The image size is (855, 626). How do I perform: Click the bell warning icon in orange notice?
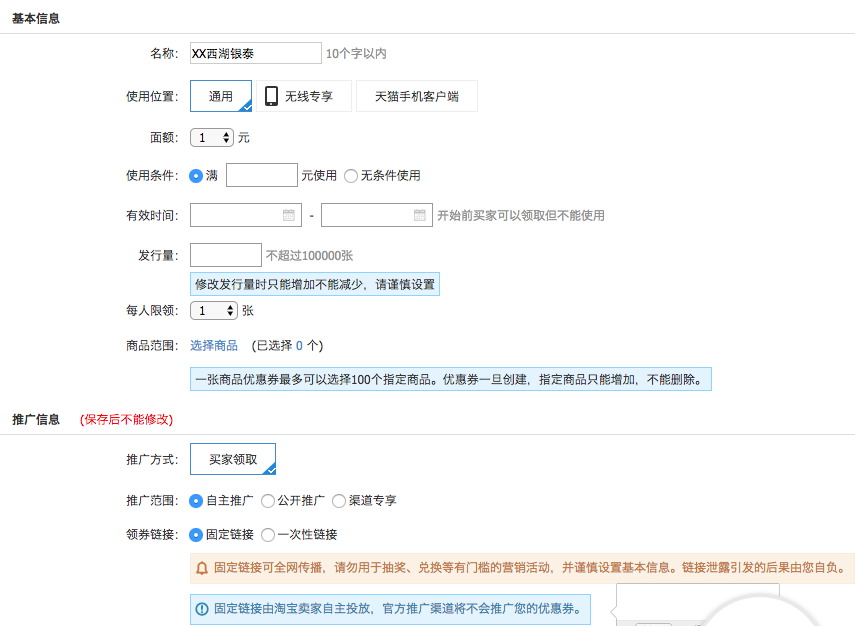click(x=202, y=568)
